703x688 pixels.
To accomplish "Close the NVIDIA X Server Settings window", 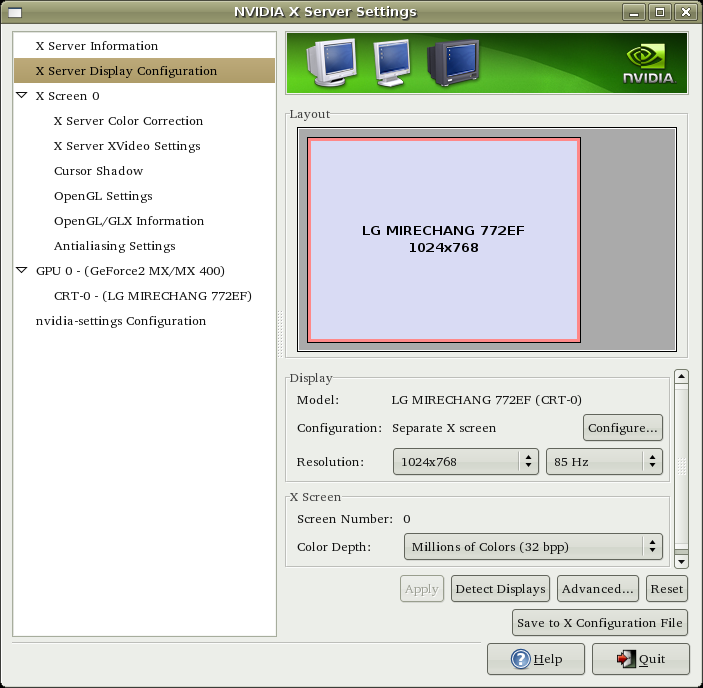I will [x=686, y=12].
